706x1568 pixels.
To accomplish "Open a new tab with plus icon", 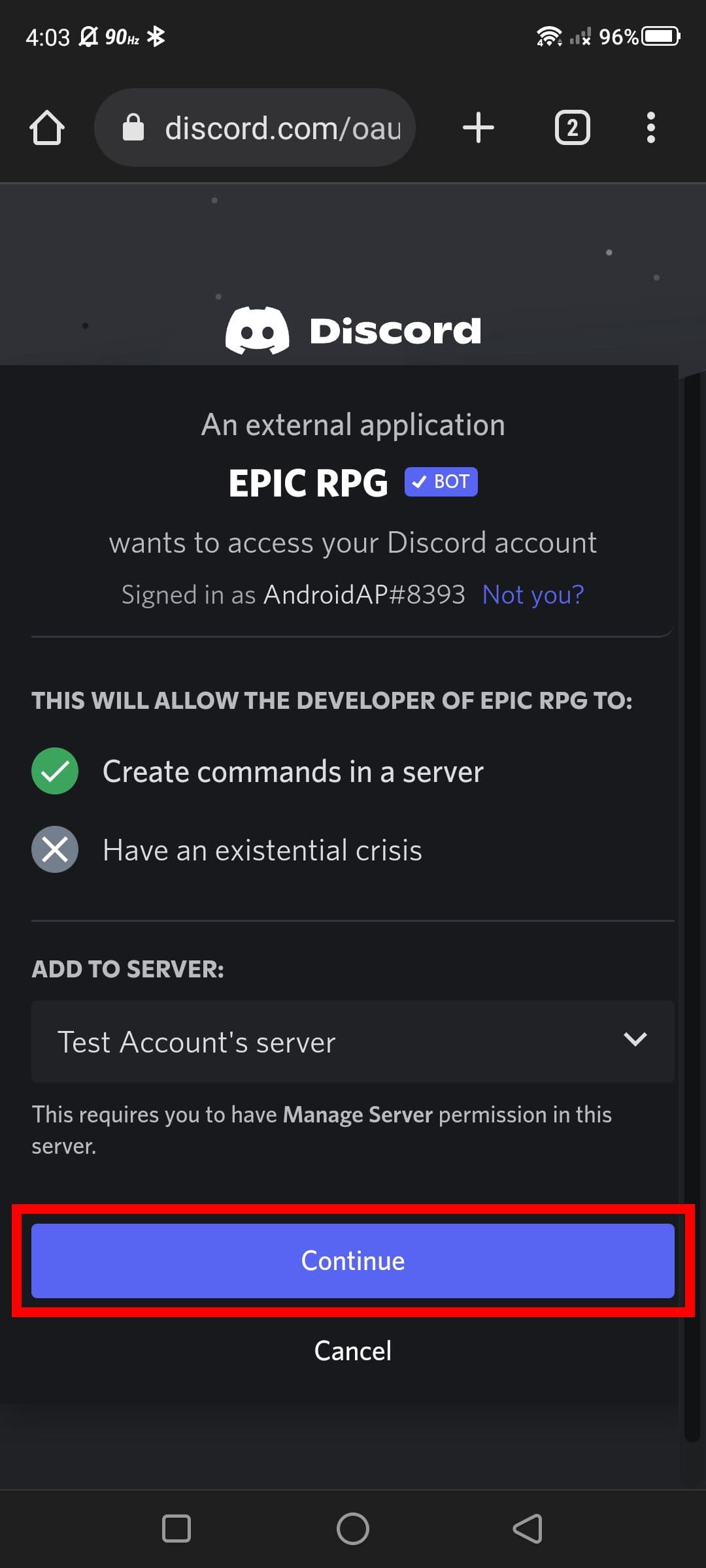I will click(x=479, y=127).
